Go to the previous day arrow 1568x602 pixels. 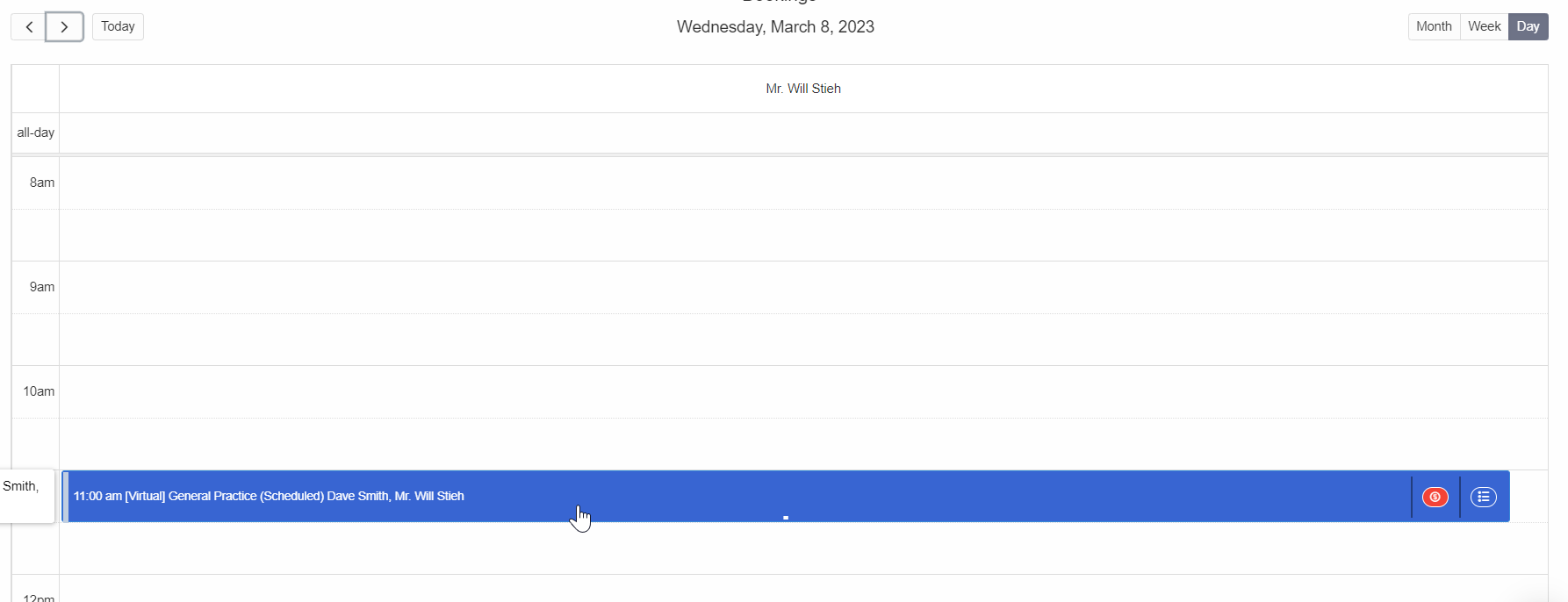pos(28,27)
